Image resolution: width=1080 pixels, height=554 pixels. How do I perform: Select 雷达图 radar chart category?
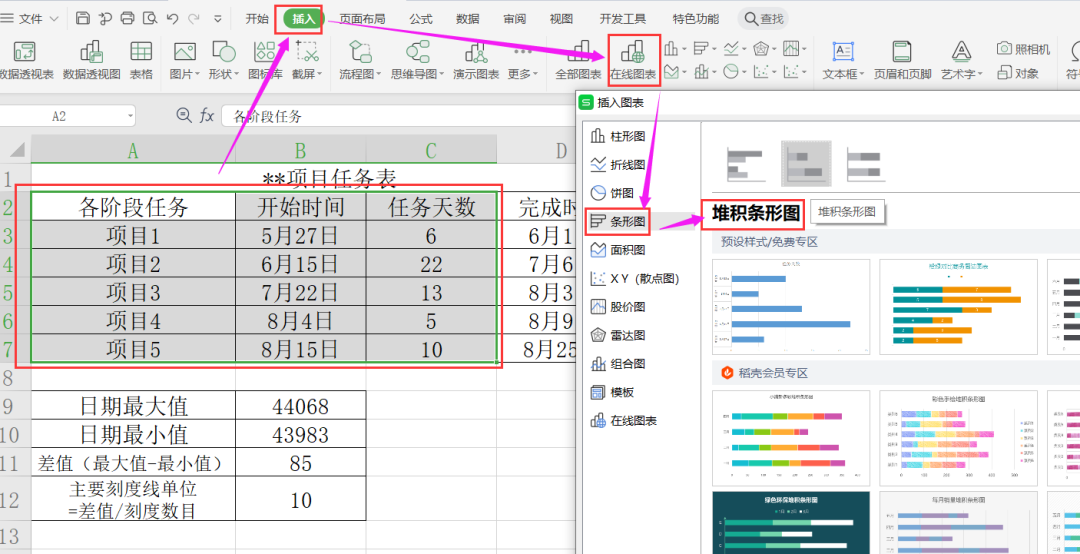(617, 335)
